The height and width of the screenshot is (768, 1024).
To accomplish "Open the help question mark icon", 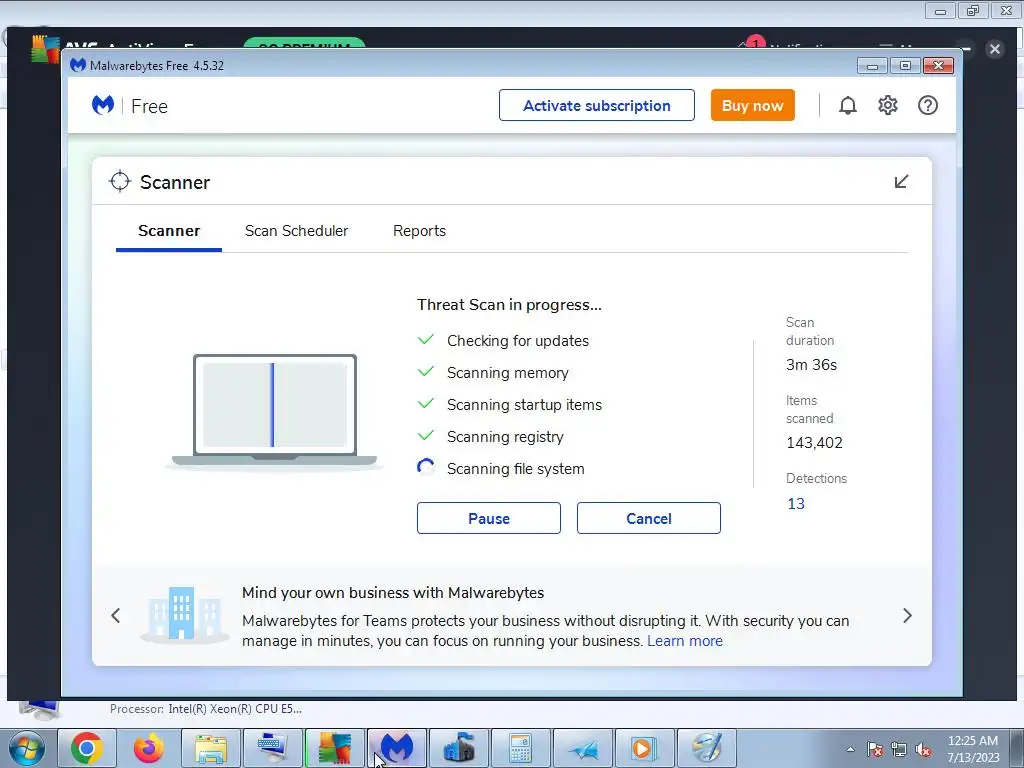I will pyautogui.click(x=927, y=105).
